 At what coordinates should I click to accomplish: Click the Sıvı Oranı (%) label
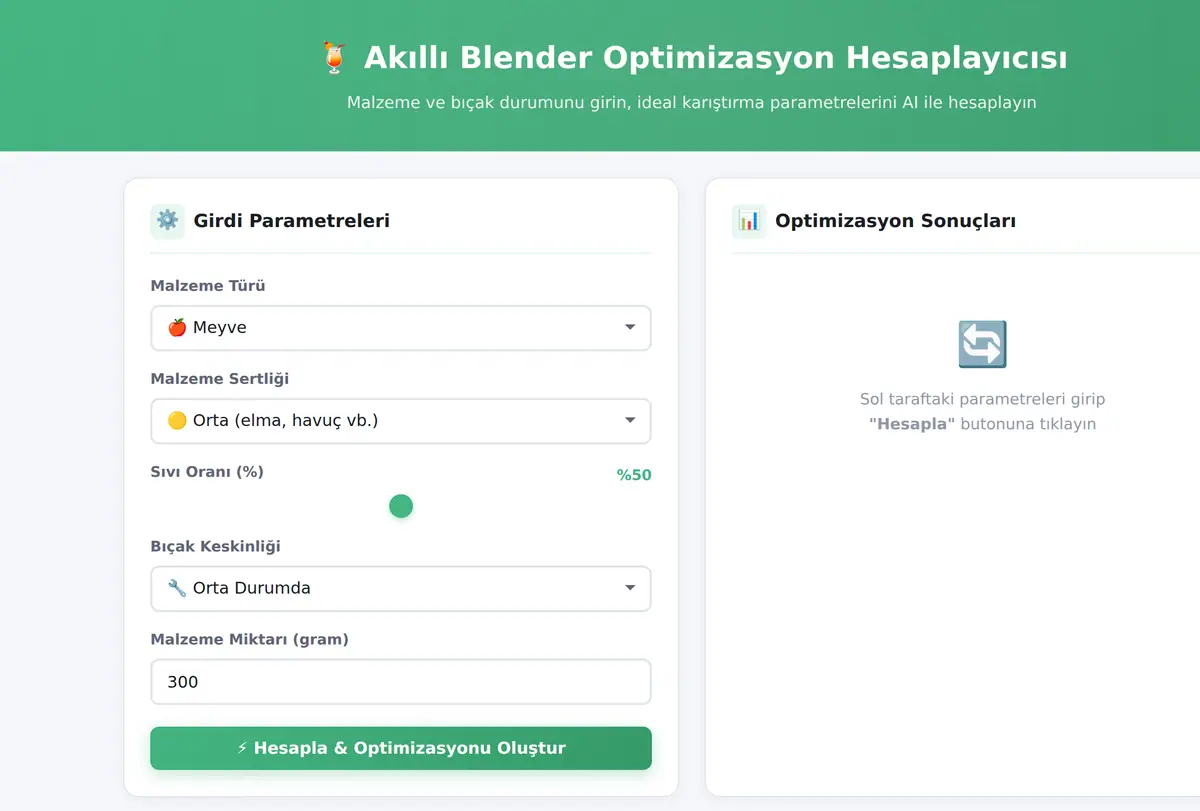point(207,472)
